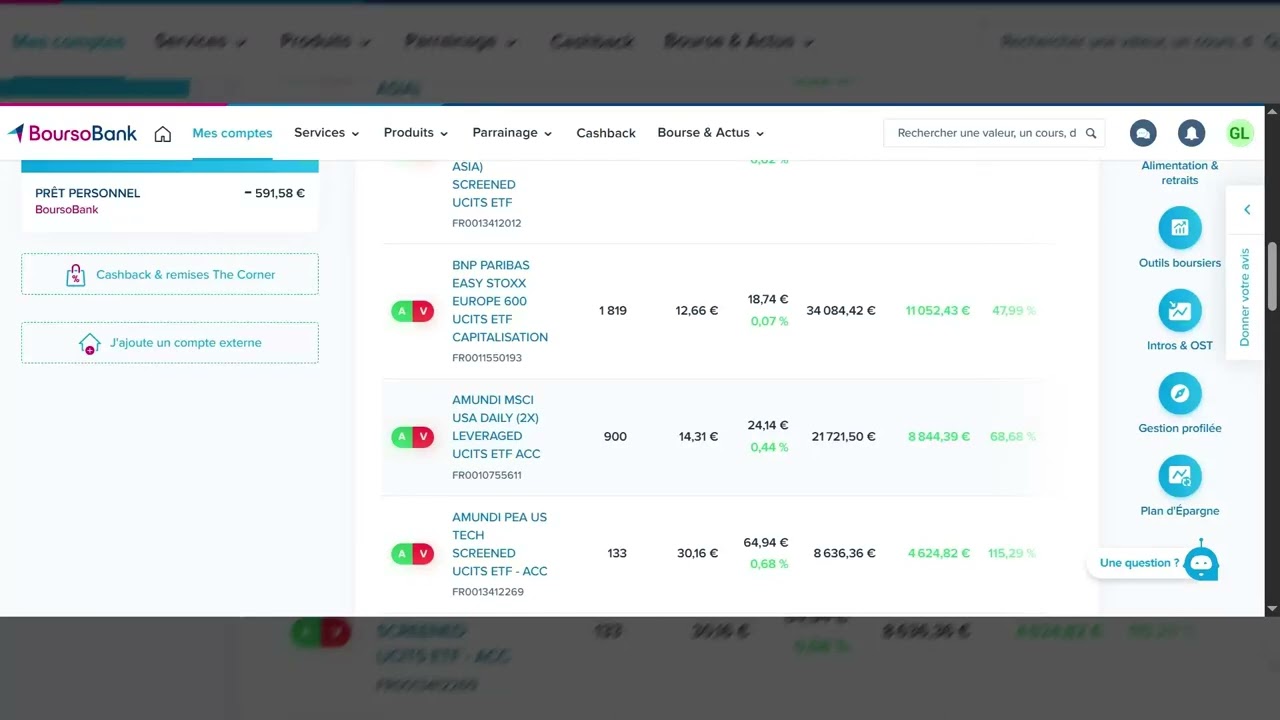Click ISIN FR0011550193
1280x720 pixels.
pos(487,358)
